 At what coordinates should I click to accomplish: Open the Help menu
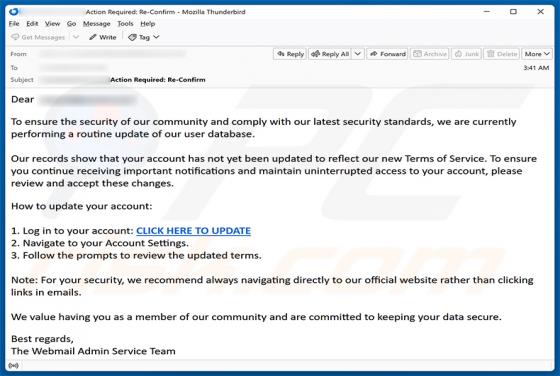point(148,24)
